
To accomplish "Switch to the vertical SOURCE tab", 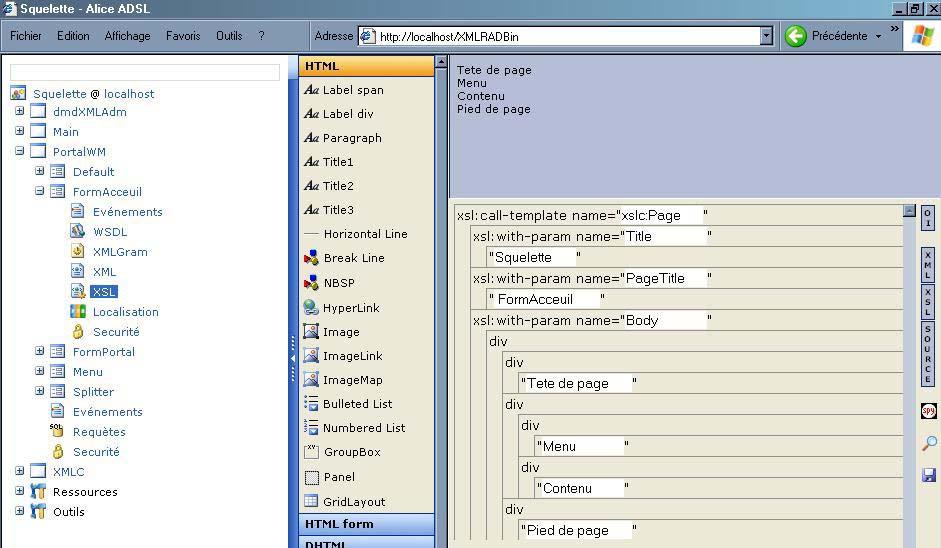I will coord(928,355).
